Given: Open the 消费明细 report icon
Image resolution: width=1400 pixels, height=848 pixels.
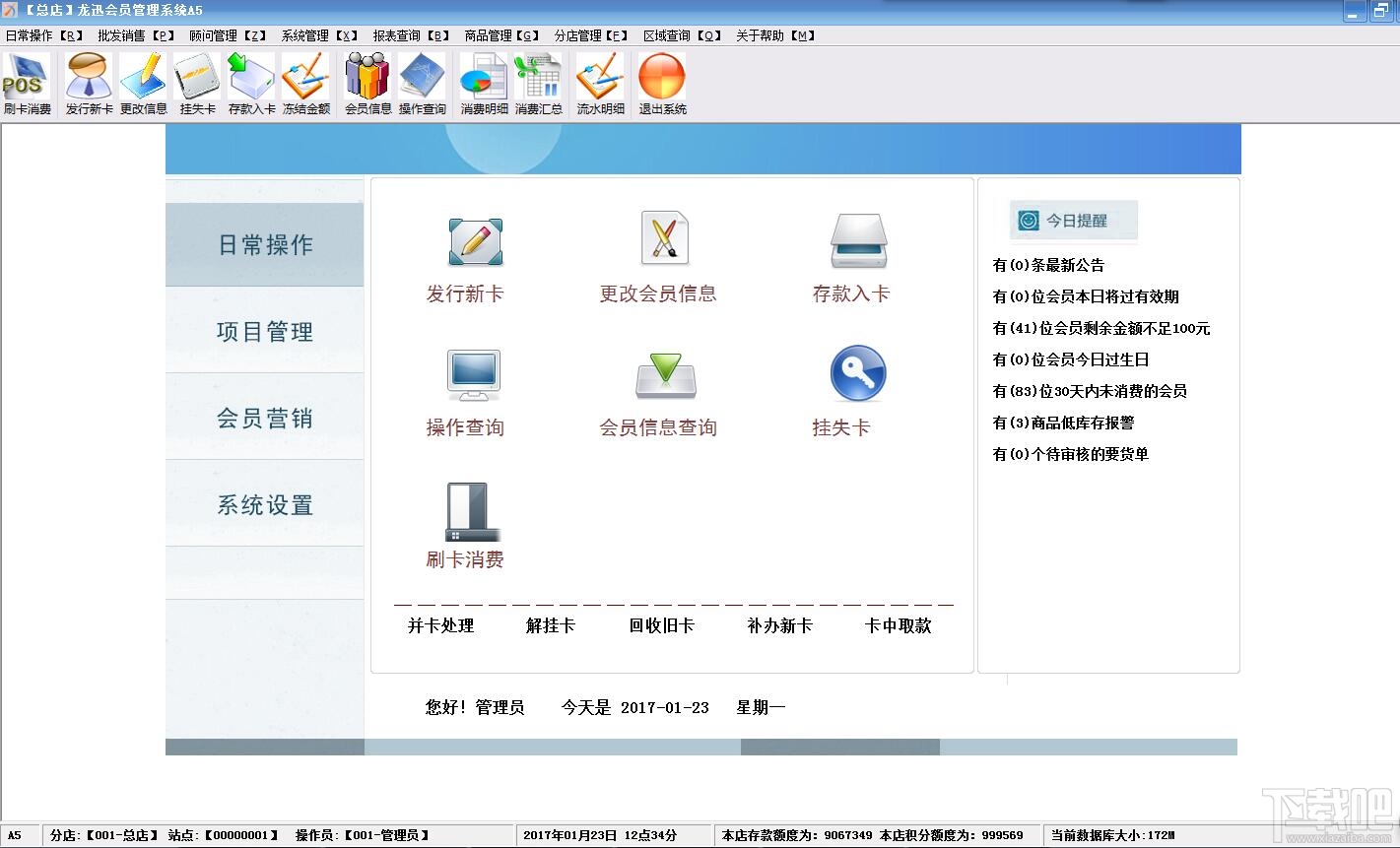Looking at the screenshot, I should (484, 84).
